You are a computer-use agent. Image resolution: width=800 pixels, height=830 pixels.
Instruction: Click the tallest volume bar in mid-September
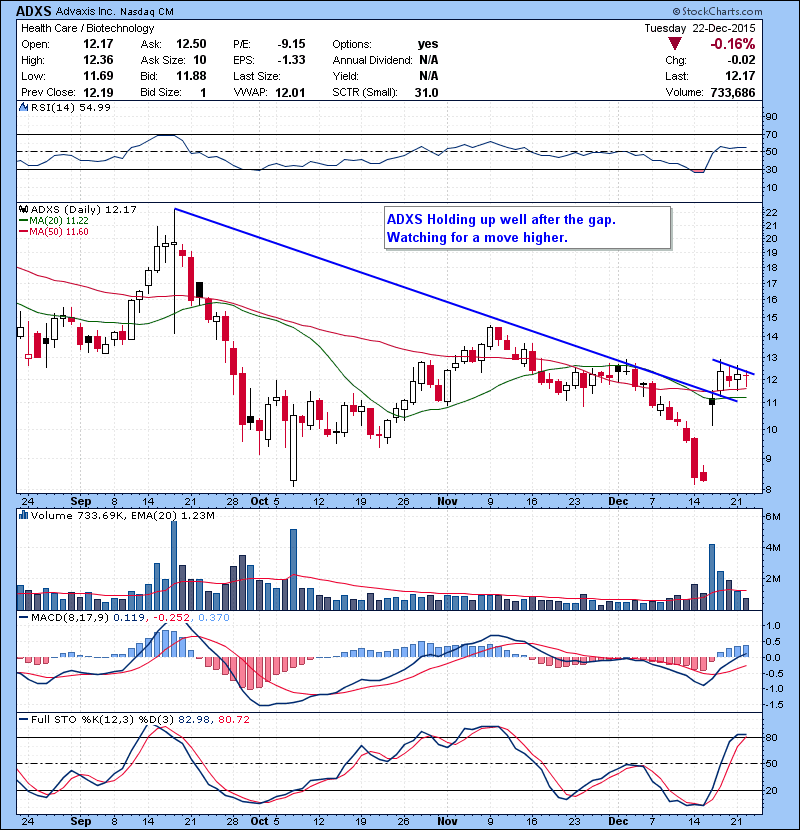pos(174,565)
